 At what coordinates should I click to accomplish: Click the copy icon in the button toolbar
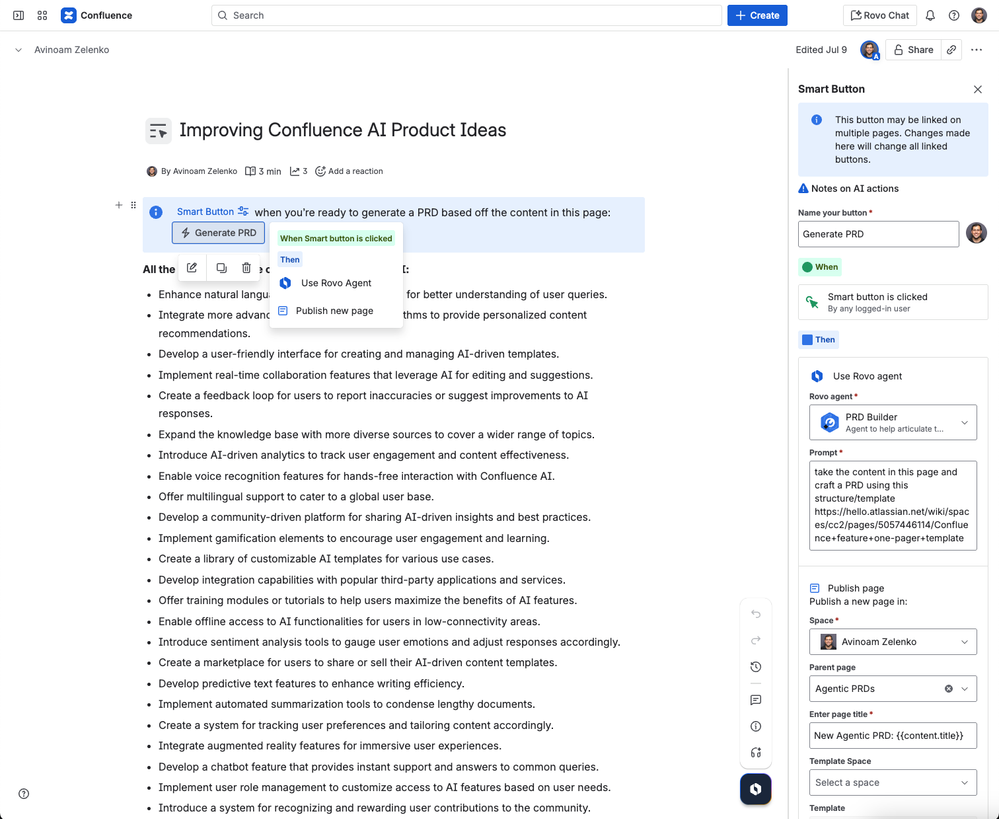click(221, 268)
